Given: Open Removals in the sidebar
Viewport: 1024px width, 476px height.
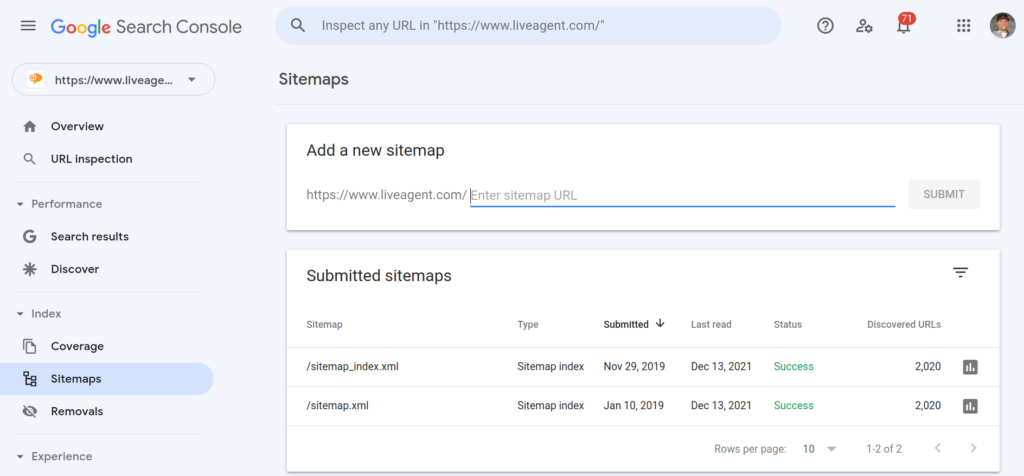Looking at the screenshot, I should click(77, 411).
